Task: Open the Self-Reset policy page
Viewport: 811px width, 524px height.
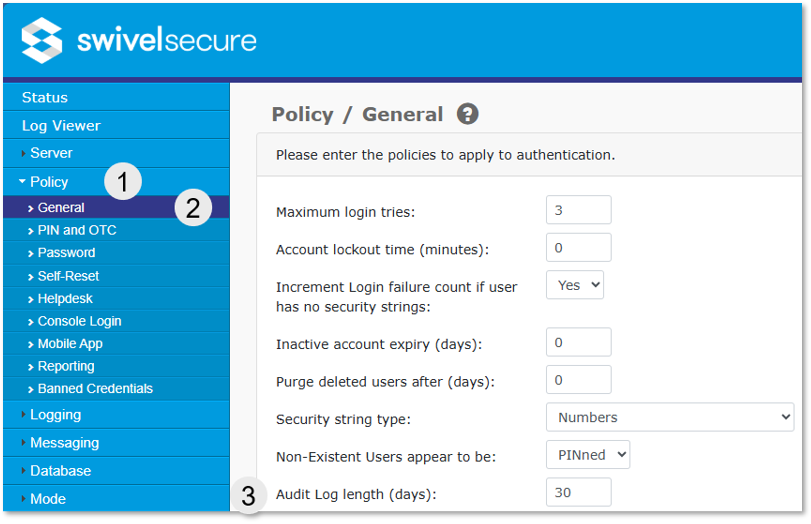Action: (68, 276)
